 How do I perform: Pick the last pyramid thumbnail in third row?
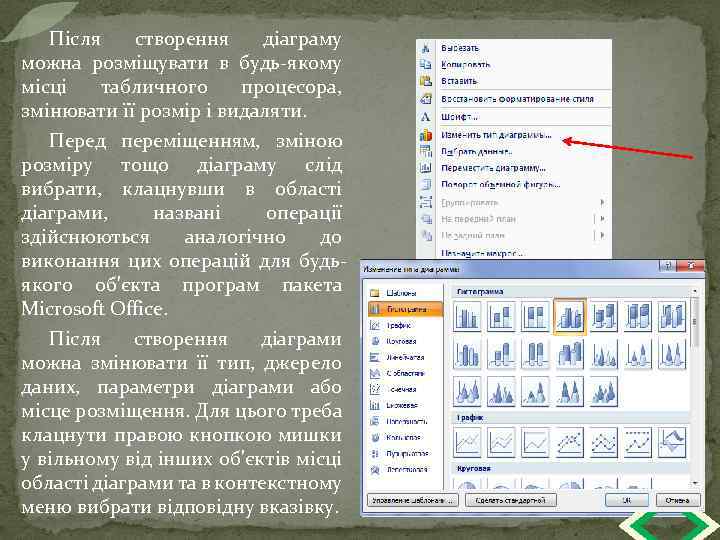604,392
